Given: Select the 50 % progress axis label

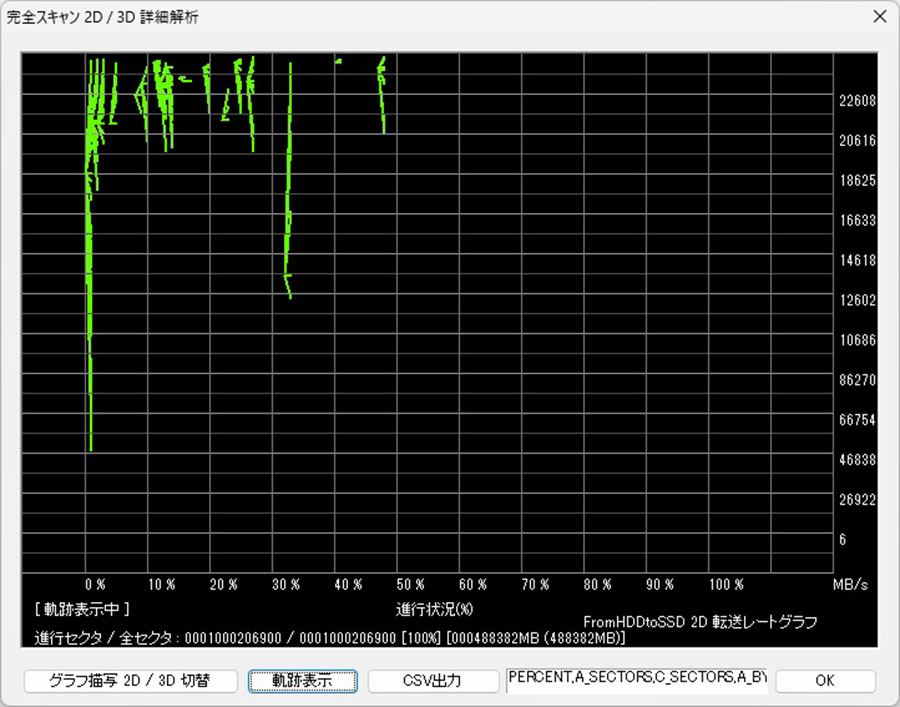Looking at the screenshot, I should pos(410,584).
